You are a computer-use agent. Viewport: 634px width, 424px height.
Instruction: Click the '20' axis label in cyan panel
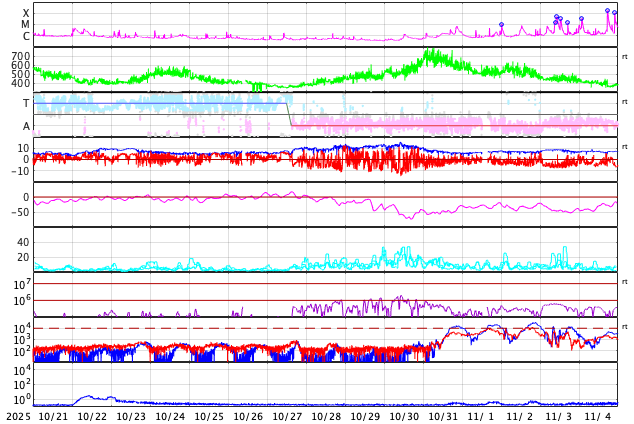coord(23,257)
